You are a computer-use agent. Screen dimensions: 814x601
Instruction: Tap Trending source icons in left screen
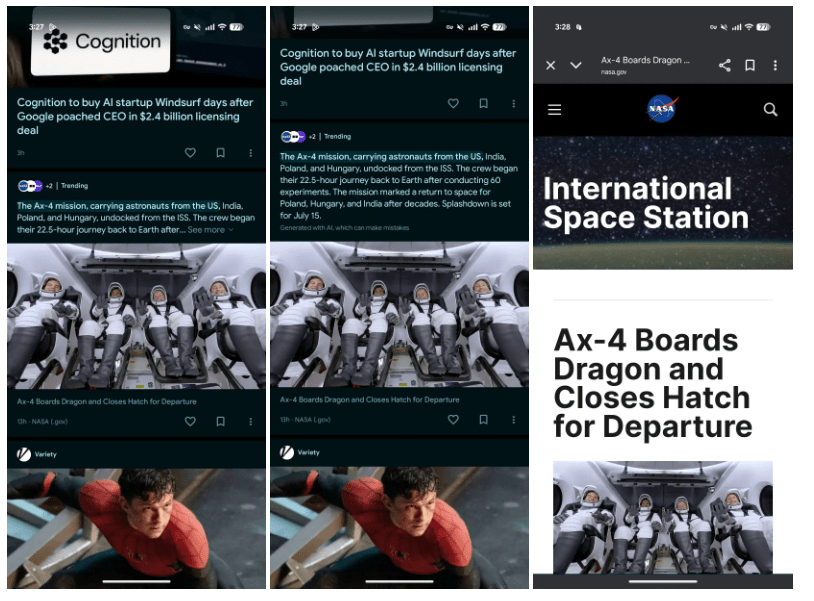point(31,188)
